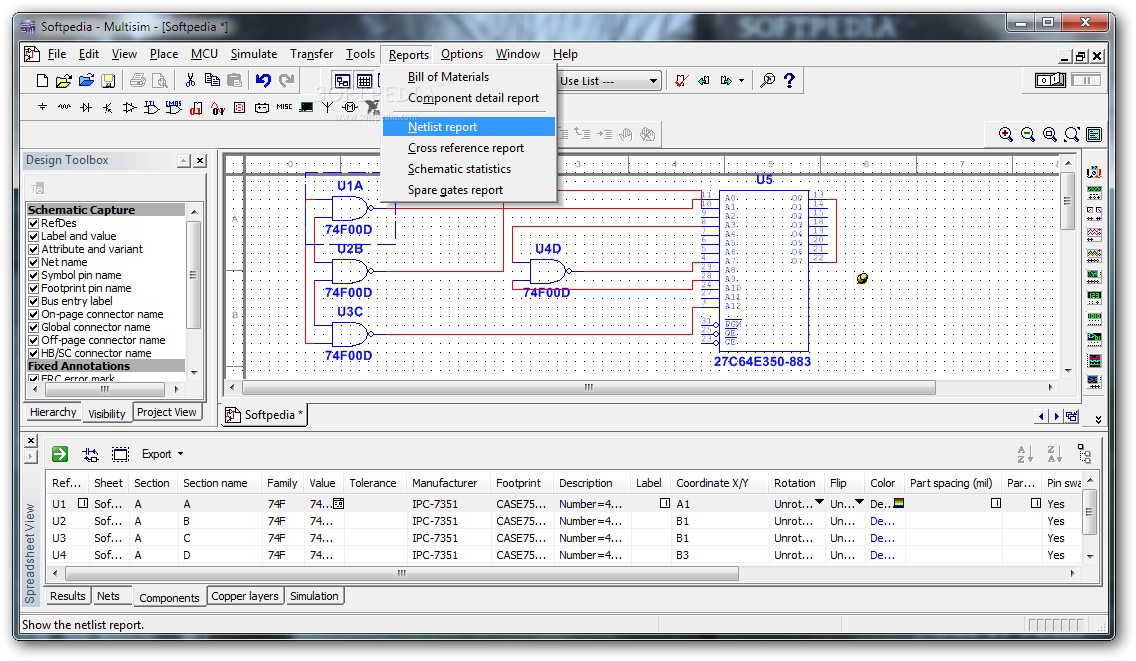Open Cross reference report

point(466,148)
